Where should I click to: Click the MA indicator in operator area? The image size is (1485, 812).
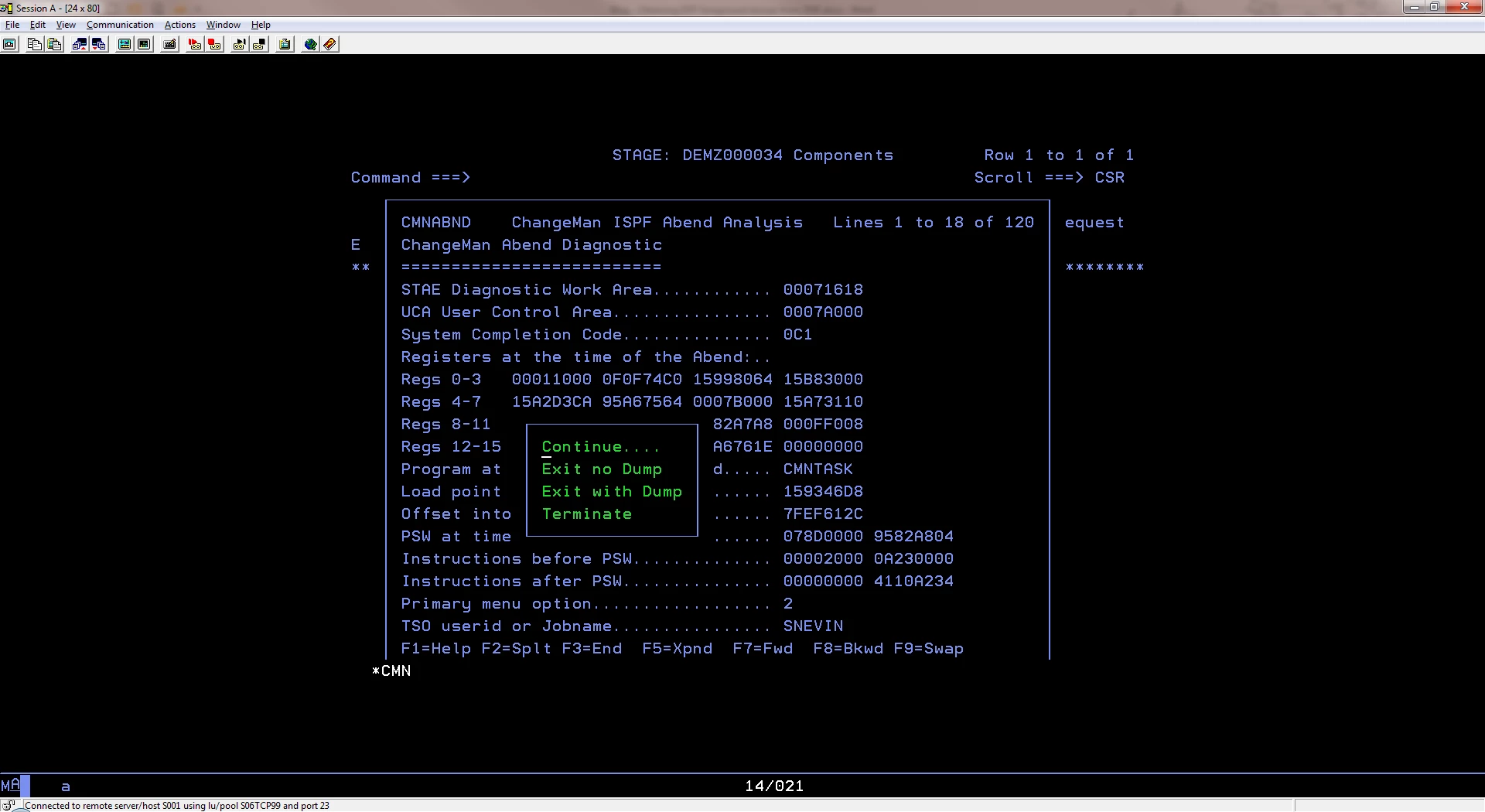10,786
